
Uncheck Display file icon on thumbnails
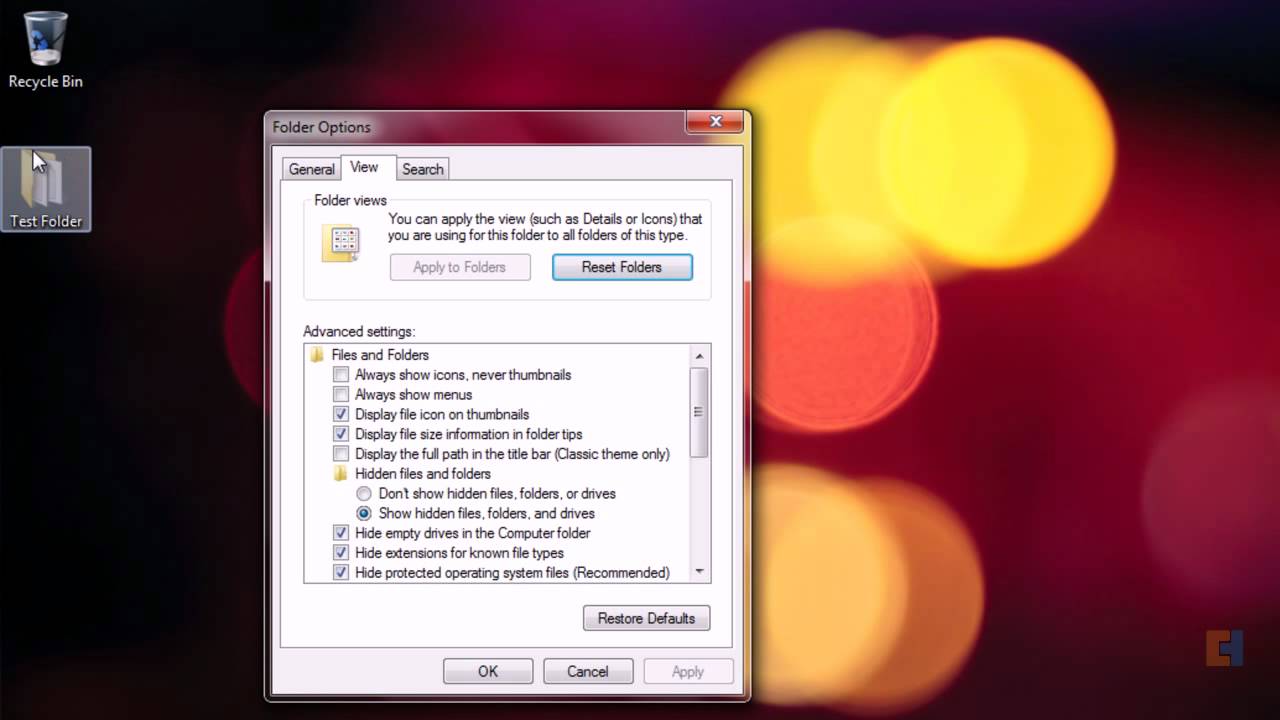click(341, 414)
